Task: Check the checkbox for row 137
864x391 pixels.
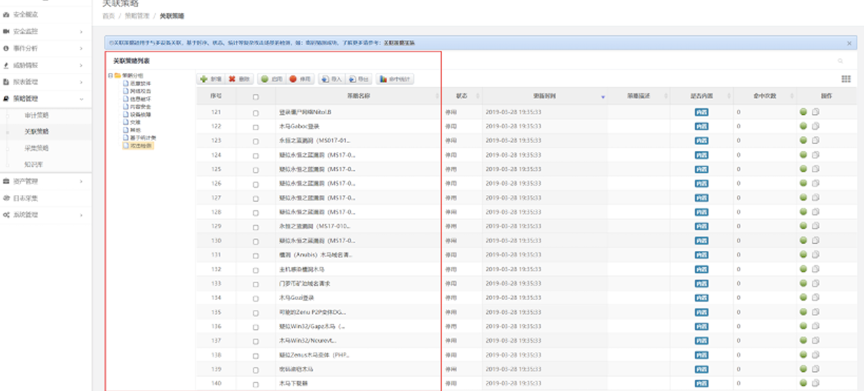Action: point(256,341)
